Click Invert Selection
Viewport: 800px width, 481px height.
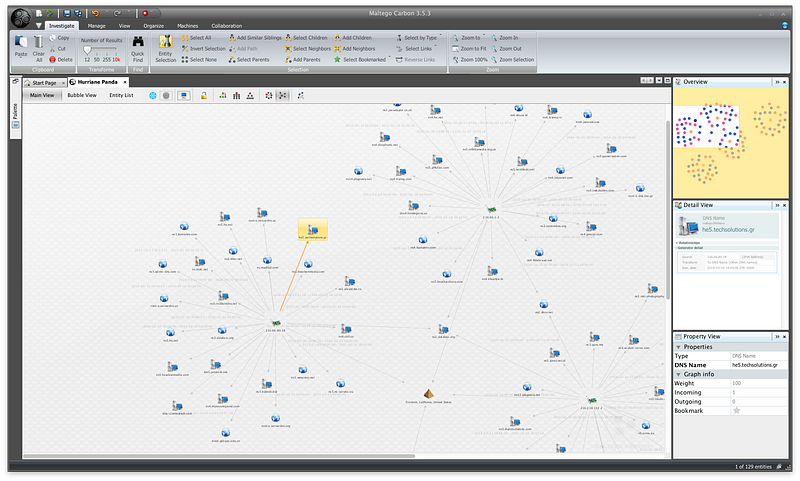pyautogui.click(x=204, y=49)
